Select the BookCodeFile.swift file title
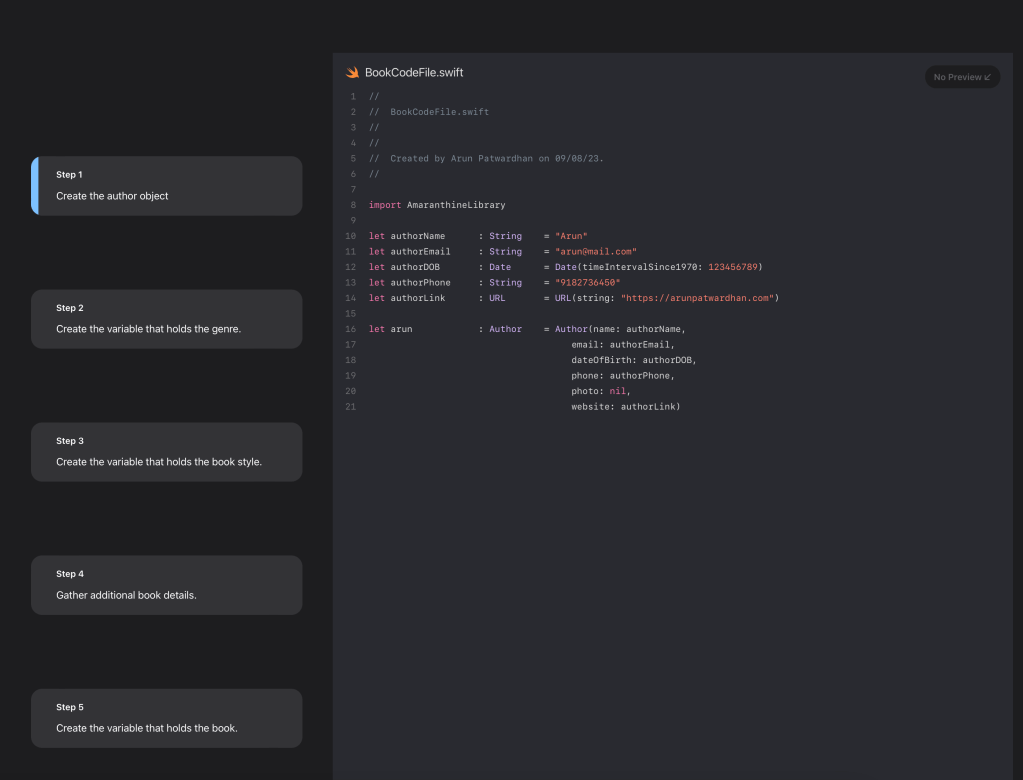 414,73
